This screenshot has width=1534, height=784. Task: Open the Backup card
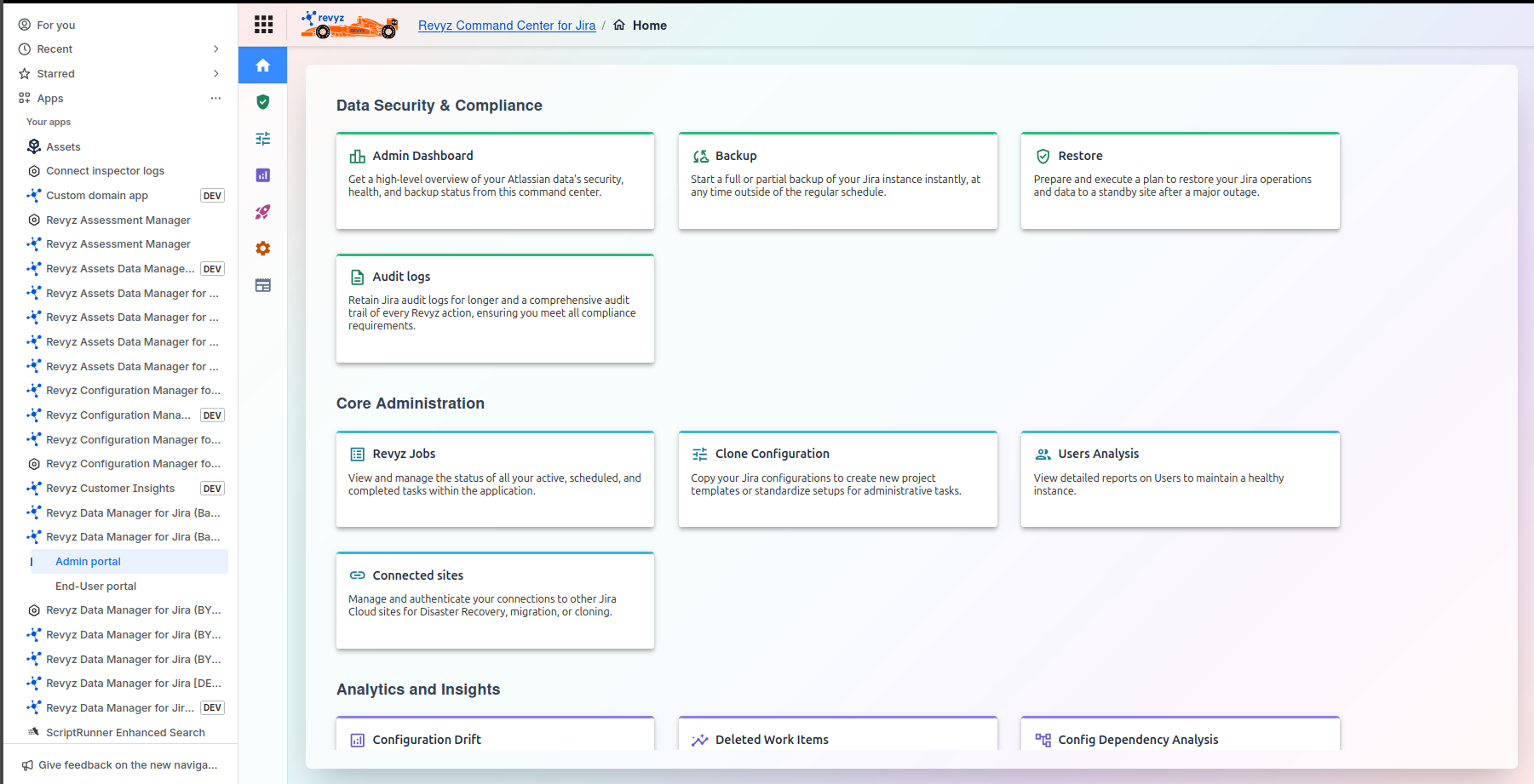tap(837, 180)
